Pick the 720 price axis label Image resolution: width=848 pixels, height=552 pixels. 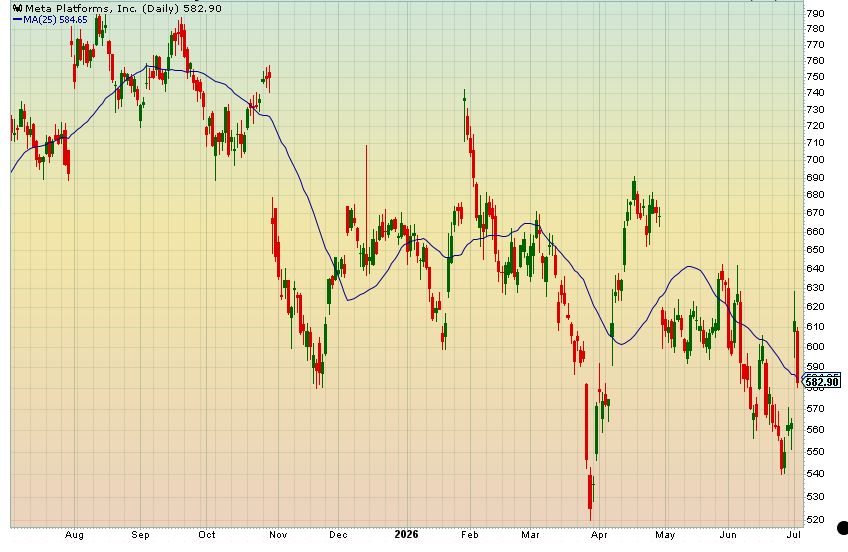coord(815,126)
